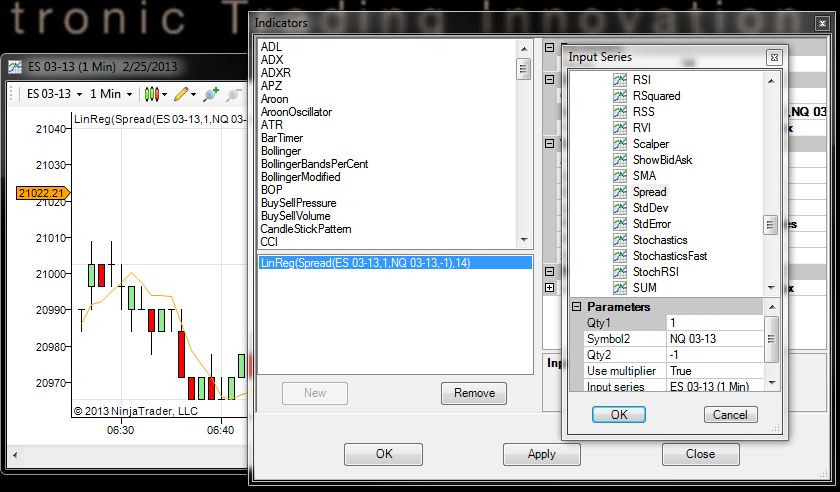Select Bollinger in the indicators list
Image resolution: width=840 pixels, height=492 pixels.
281,151
